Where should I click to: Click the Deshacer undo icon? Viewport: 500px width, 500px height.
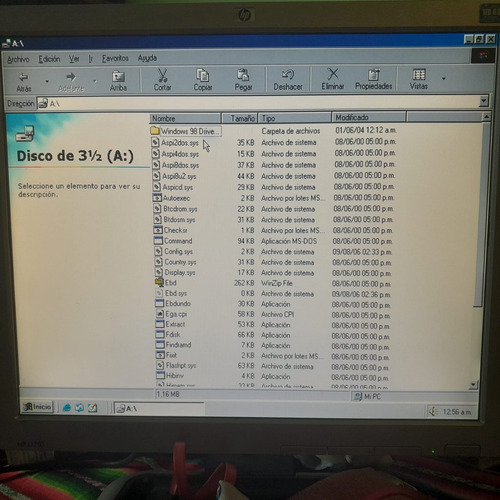coord(288,75)
